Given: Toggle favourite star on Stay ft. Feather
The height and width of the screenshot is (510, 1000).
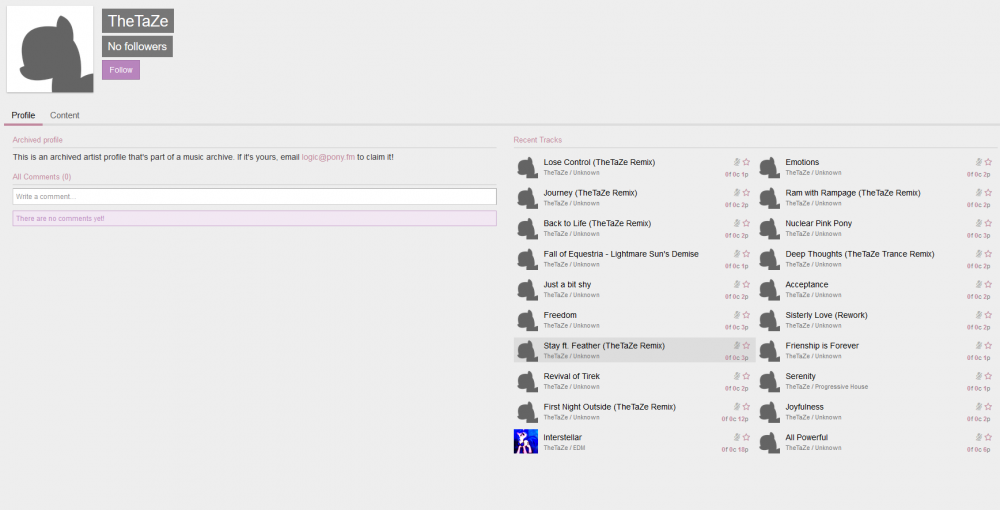Looking at the screenshot, I should [x=746, y=345].
